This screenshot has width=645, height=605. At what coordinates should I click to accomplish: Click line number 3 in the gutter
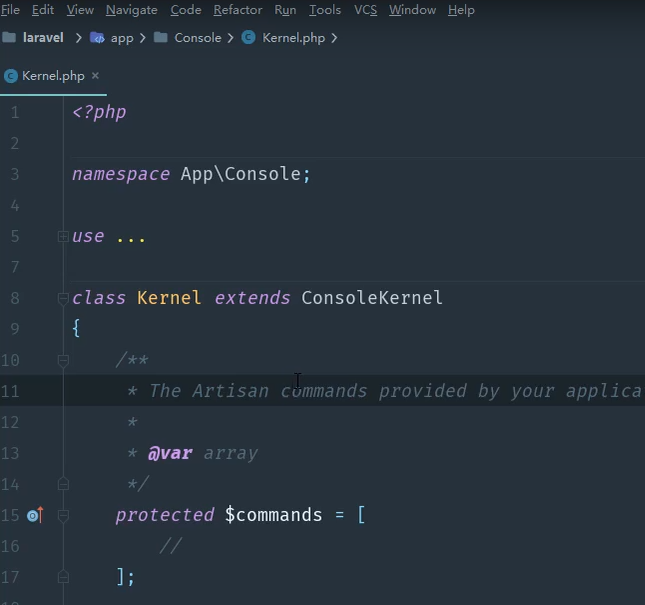tap(15, 174)
